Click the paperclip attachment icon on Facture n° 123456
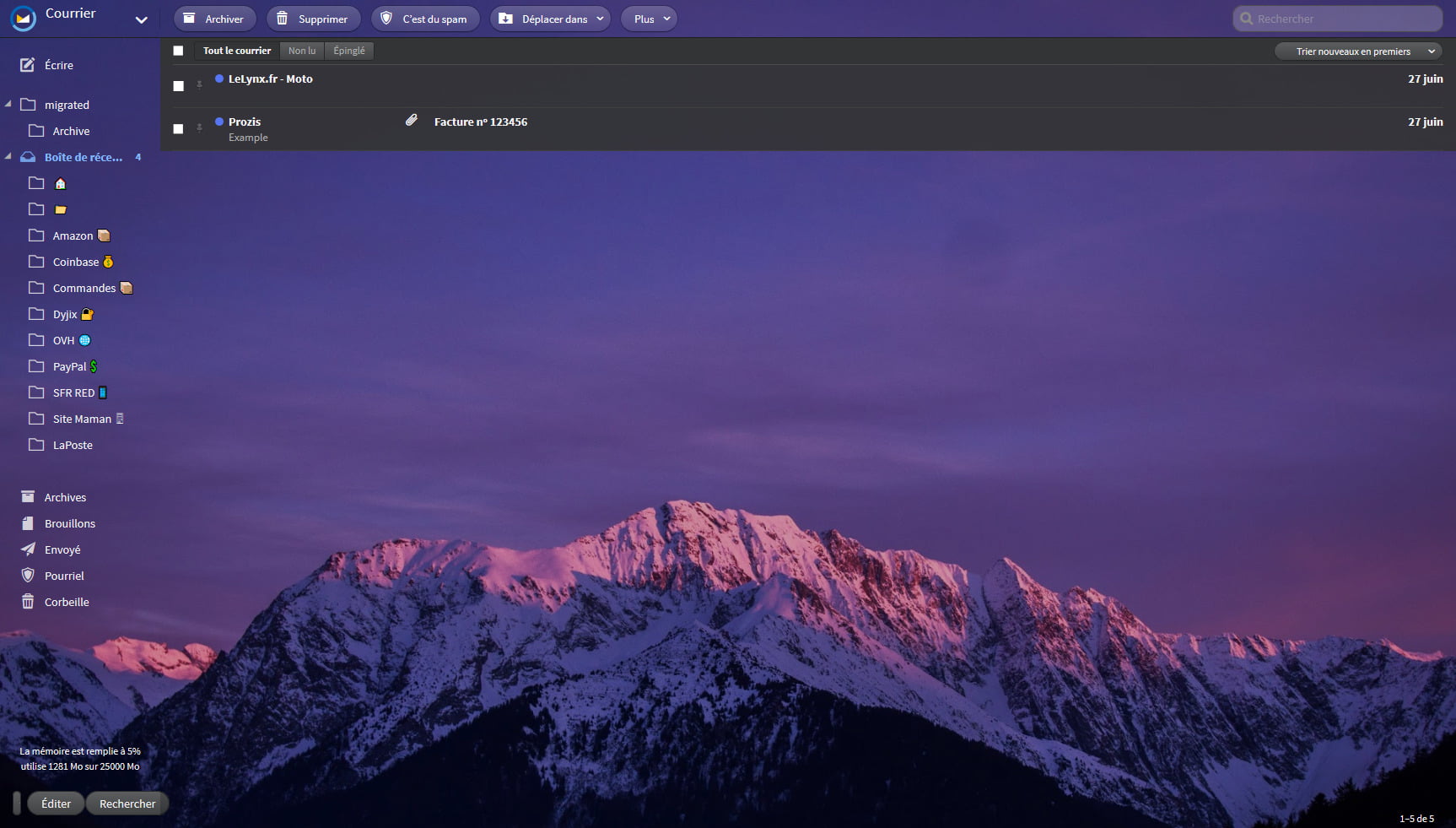Screen dimensions: 1456x828 412,121
